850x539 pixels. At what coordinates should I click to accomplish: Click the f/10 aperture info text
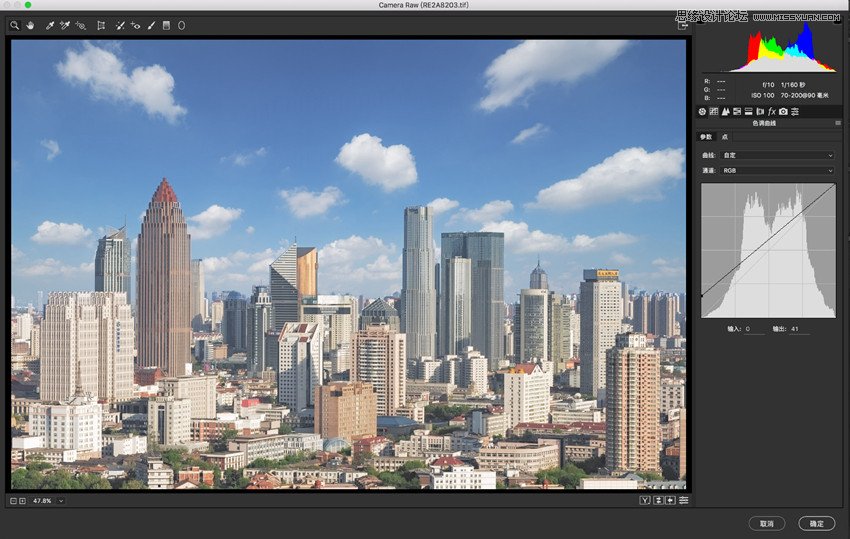click(768, 85)
